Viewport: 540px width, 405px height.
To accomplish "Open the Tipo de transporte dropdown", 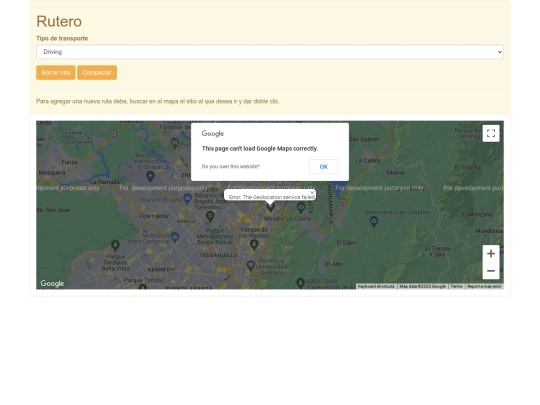I will [x=270, y=52].
